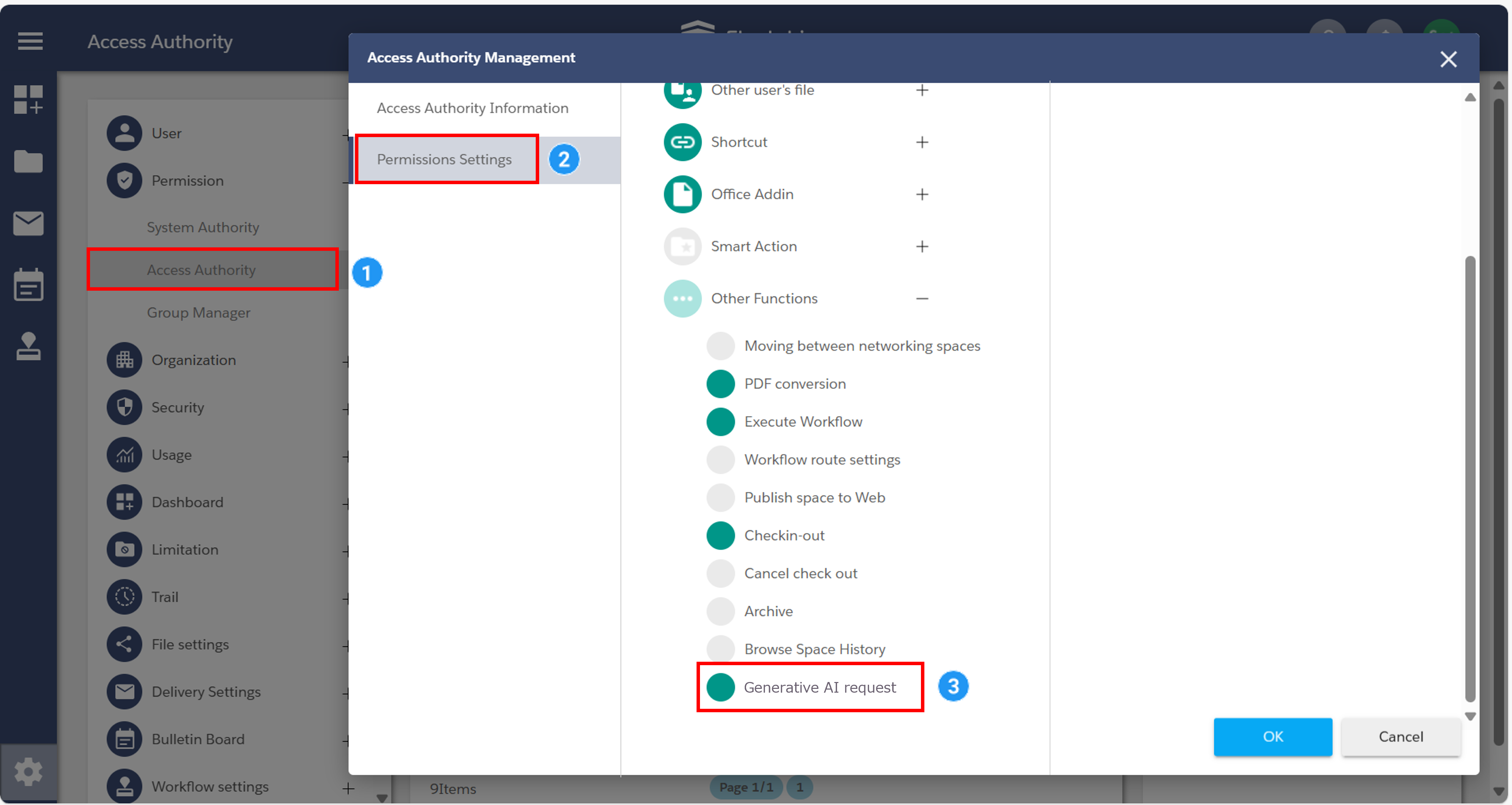Click the Dashboard icon in the admin menu
The width and height of the screenshot is (1512, 805).
(x=124, y=502)
